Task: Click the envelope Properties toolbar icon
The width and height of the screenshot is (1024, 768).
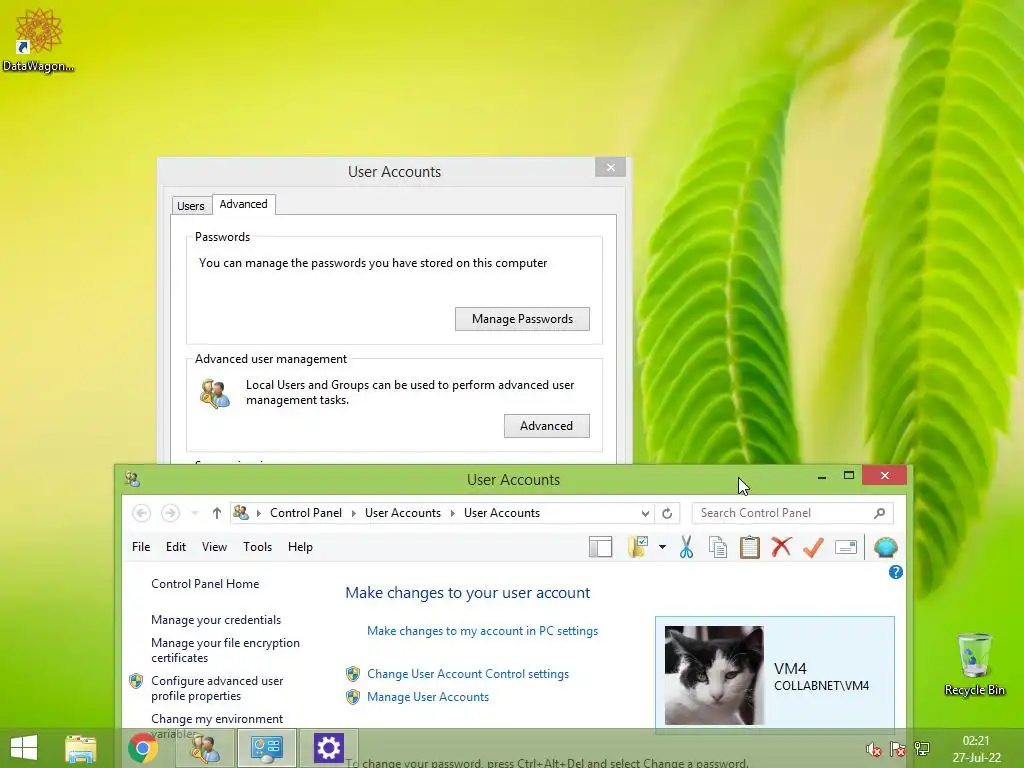Action: [846, 547]
